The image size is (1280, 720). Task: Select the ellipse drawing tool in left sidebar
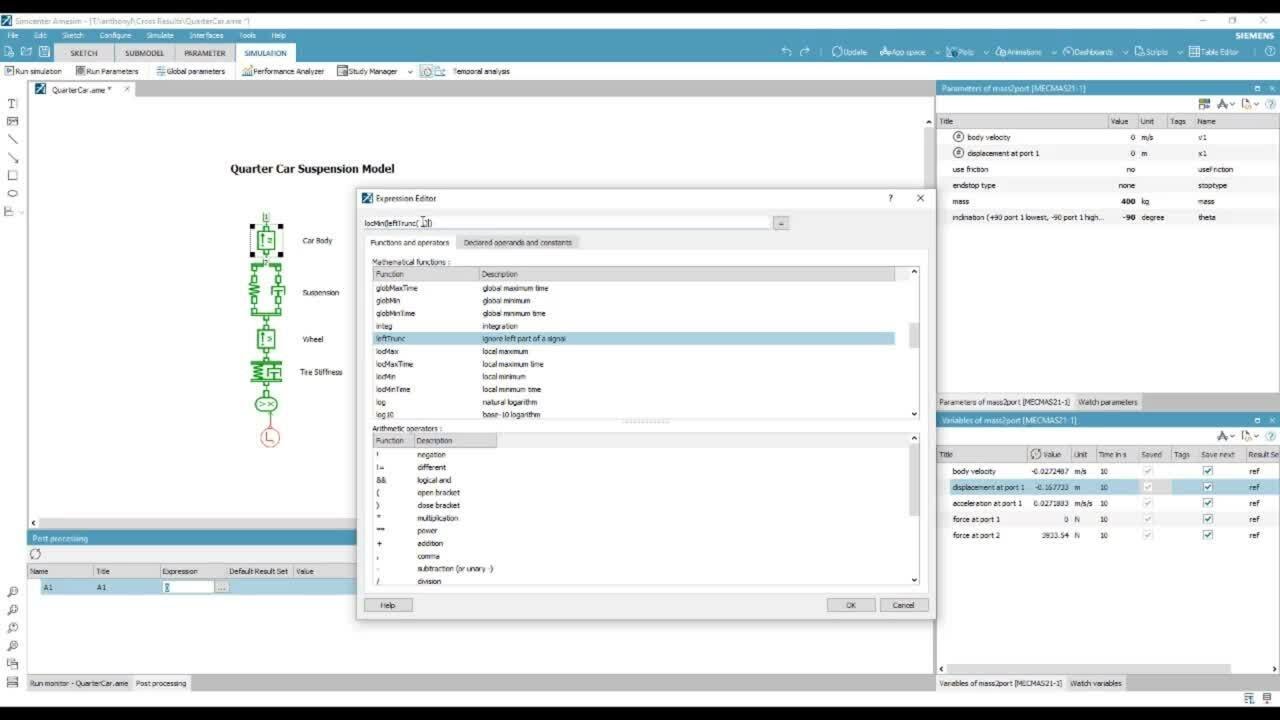point(12,193)
